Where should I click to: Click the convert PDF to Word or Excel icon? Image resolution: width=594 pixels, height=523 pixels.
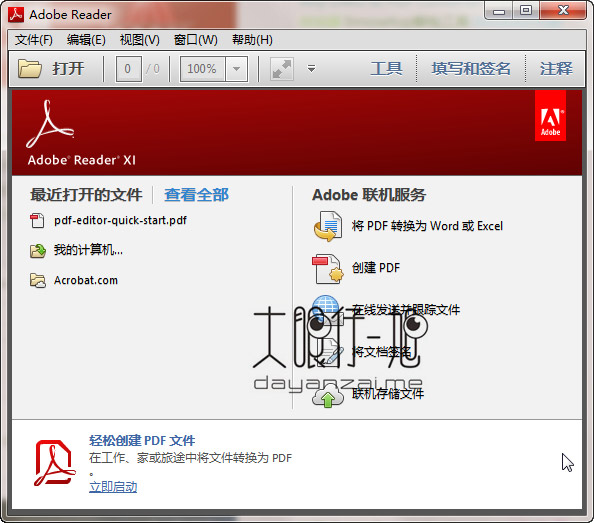pos(328,226)
